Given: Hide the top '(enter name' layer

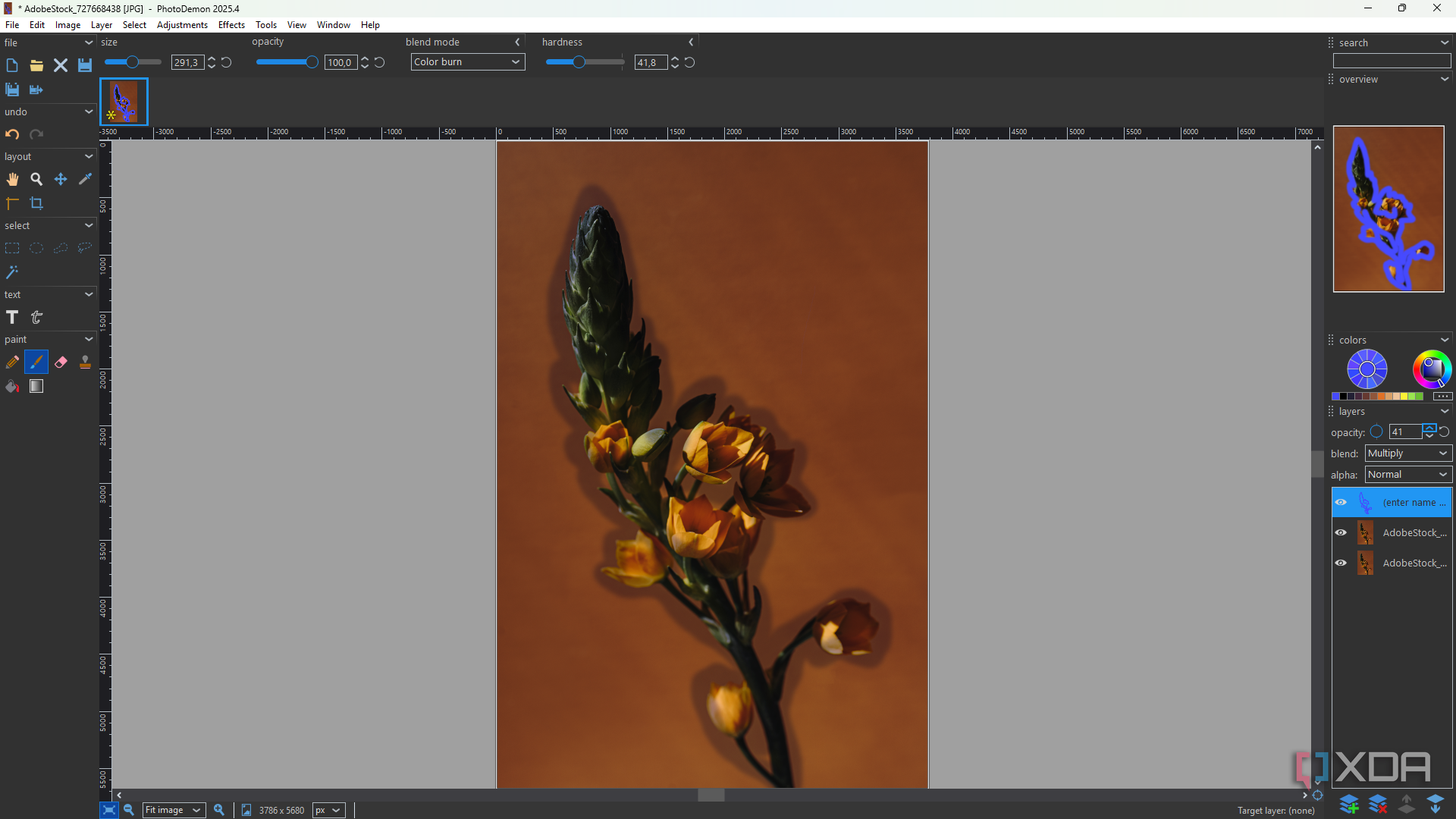Looking at the screenshot, I should 1341,502.
